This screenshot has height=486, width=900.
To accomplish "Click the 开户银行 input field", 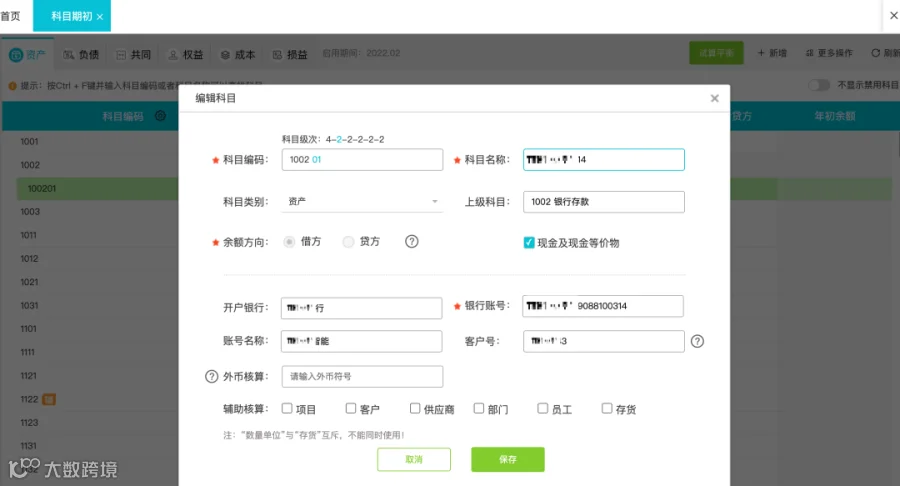I will (362, 308).
